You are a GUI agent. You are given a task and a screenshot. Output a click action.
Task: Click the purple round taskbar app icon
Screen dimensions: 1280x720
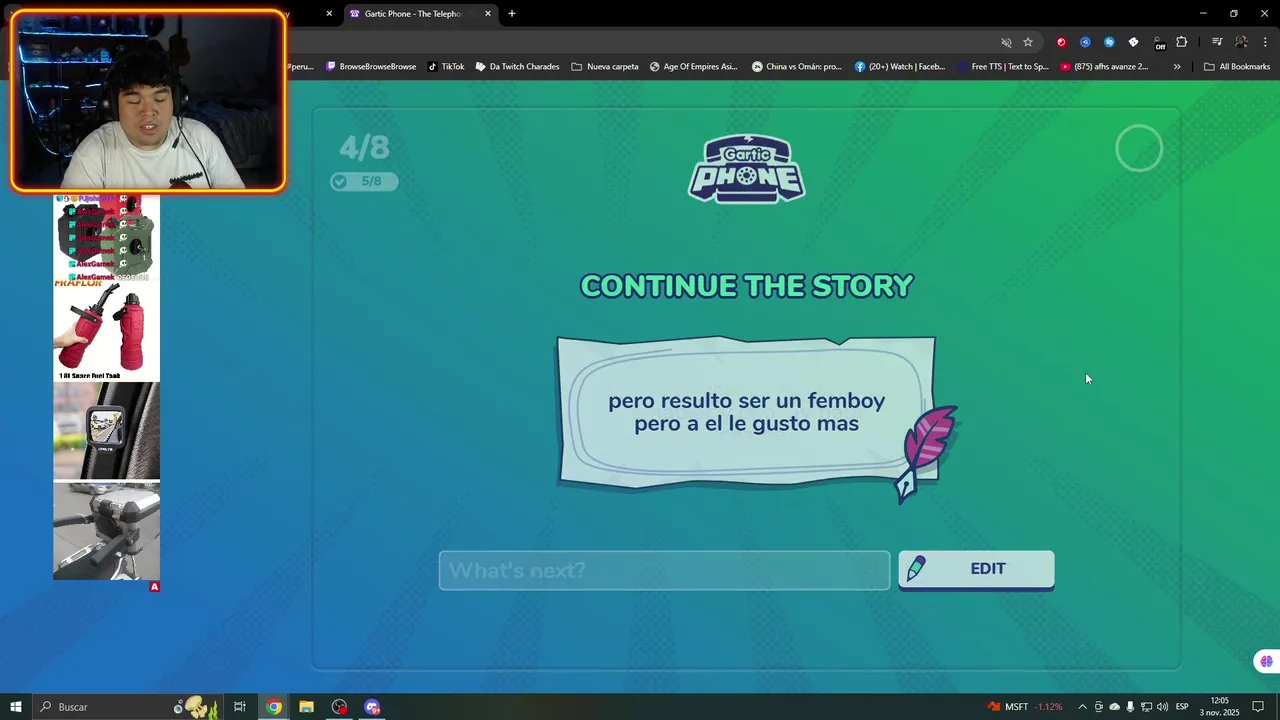coord(373,707)
